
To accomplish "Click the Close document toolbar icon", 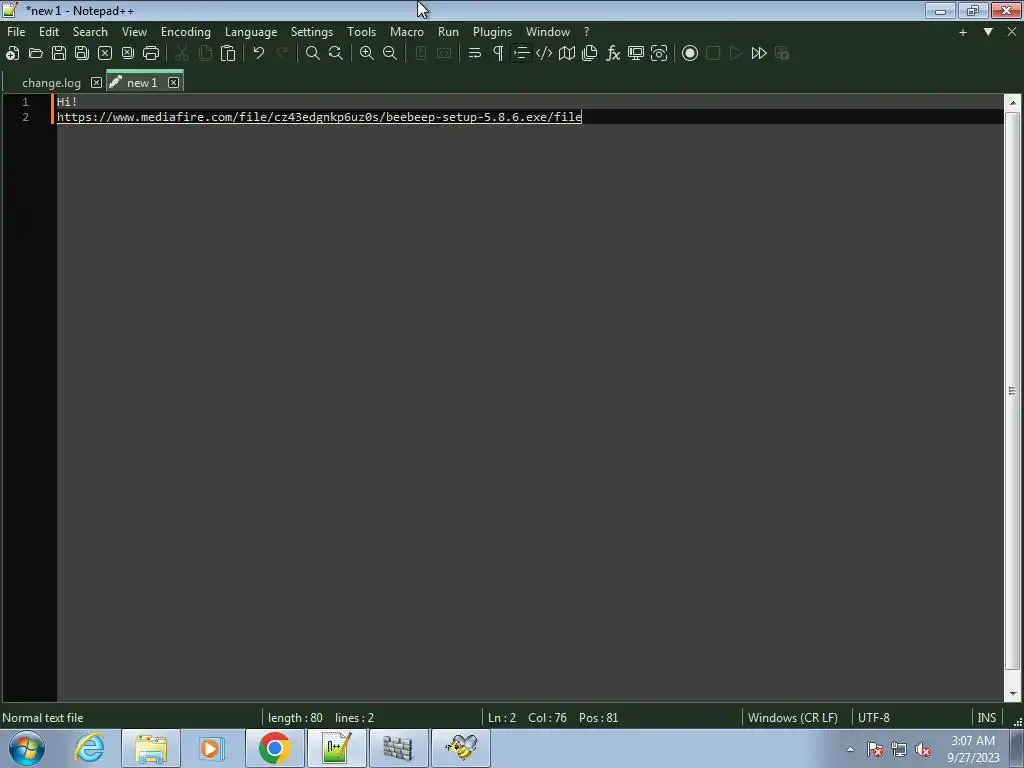I will point(104,54).
